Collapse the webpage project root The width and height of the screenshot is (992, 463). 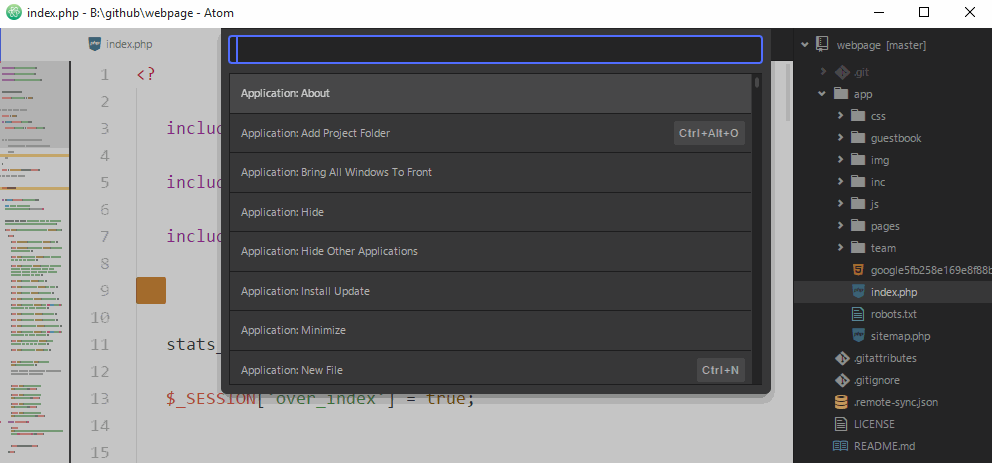click(x=805, y=45)
